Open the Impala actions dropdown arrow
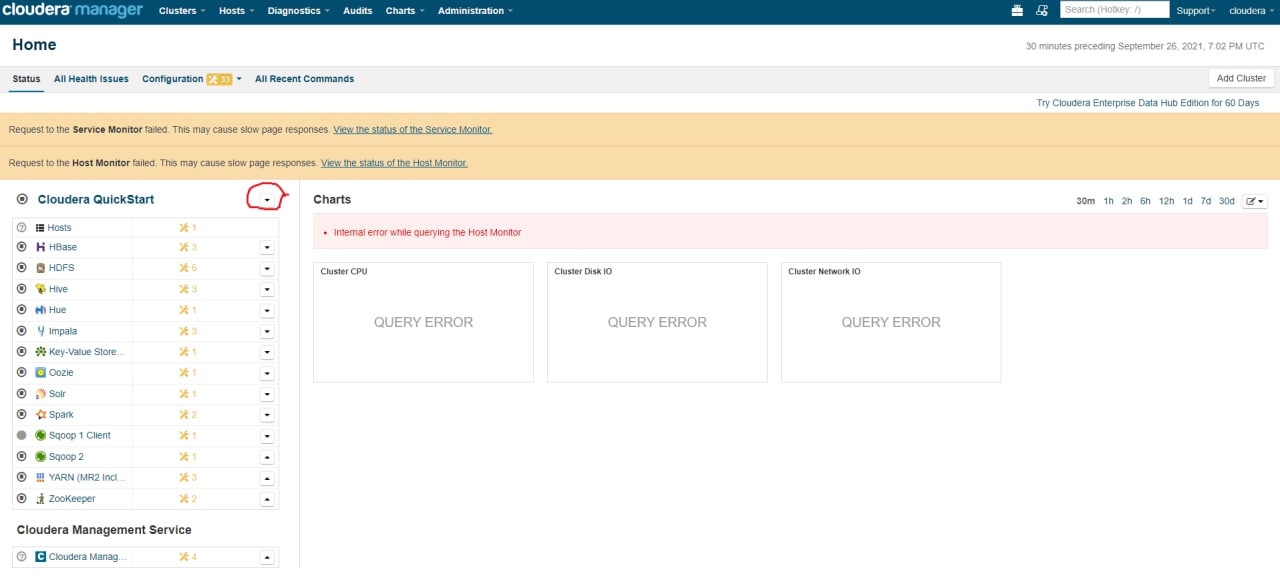Viewport: 1280px width, 578px height. 267,331
